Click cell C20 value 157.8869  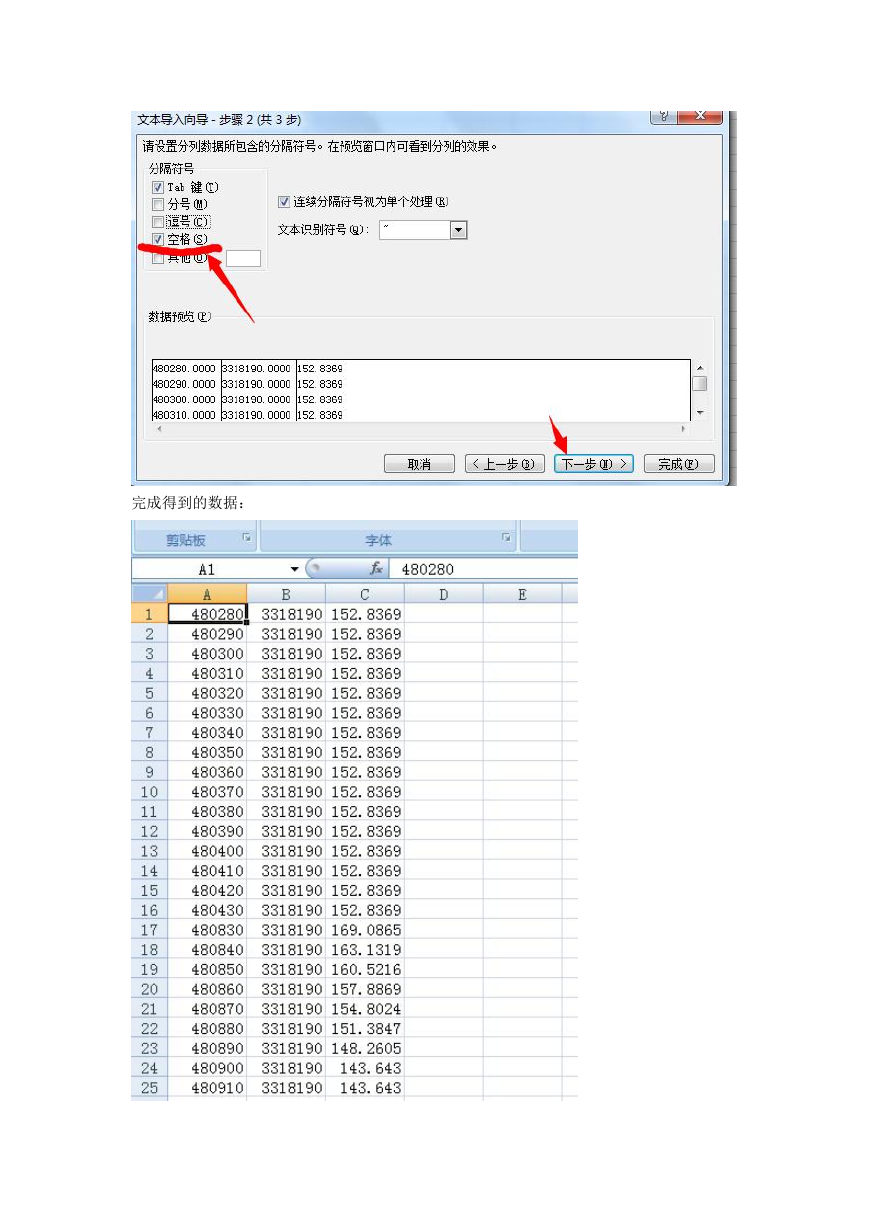365,989
